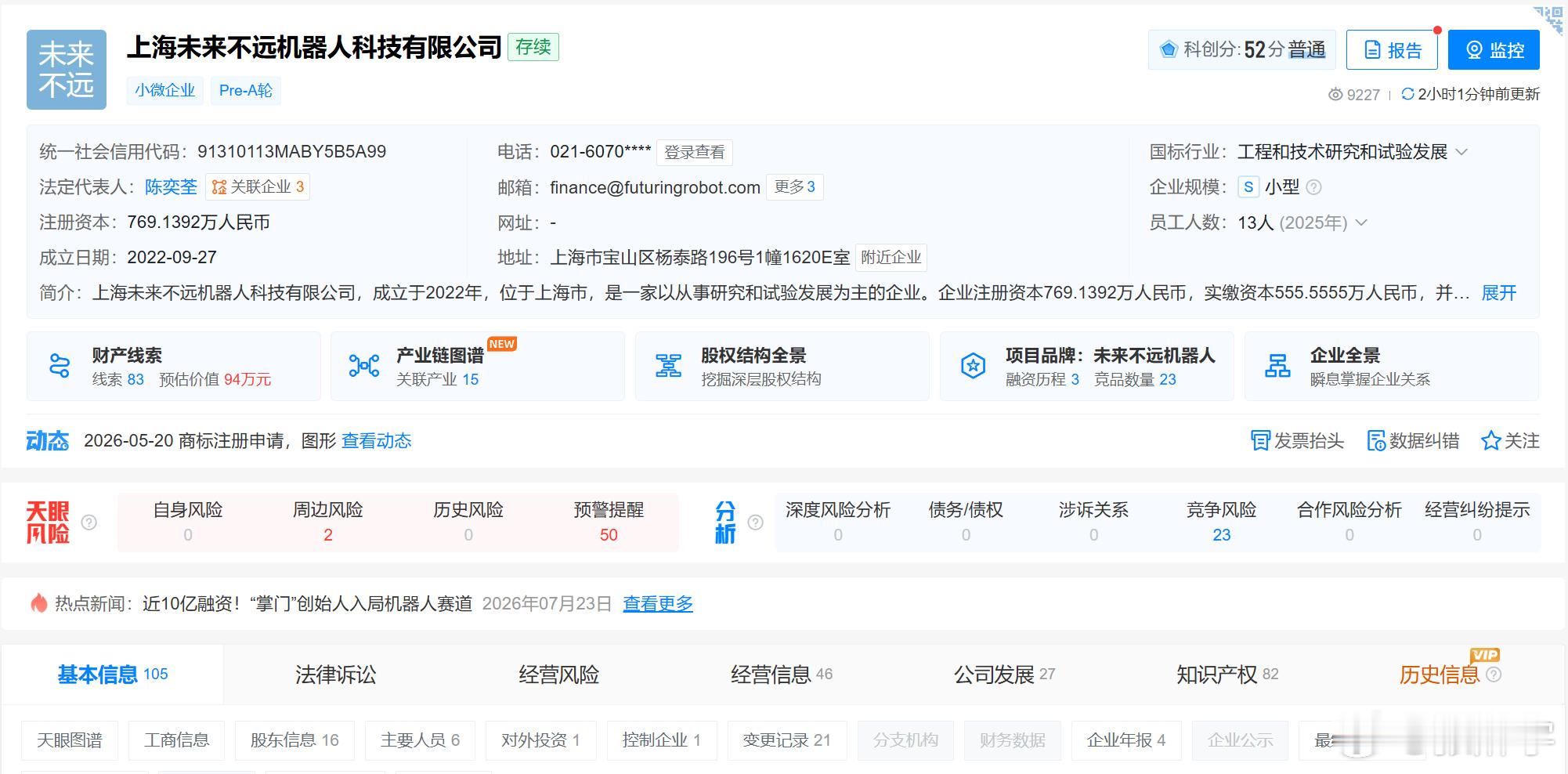Open 预警提醒 50 item
The width and height of the screenshot is (1568, 774).
tap(609, 523)
